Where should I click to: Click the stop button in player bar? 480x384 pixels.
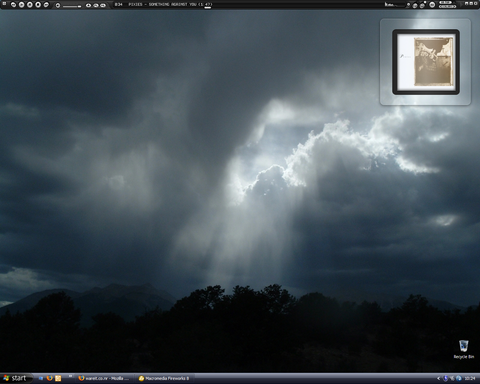(x=38, y=5)
